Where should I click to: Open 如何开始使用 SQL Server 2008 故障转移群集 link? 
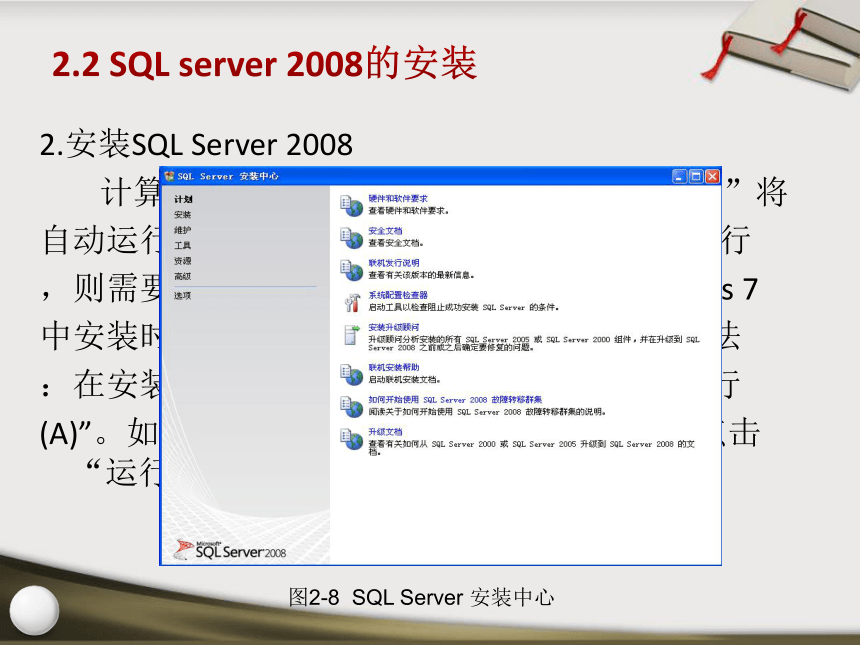pyautogui.click(x=455, y=400)
